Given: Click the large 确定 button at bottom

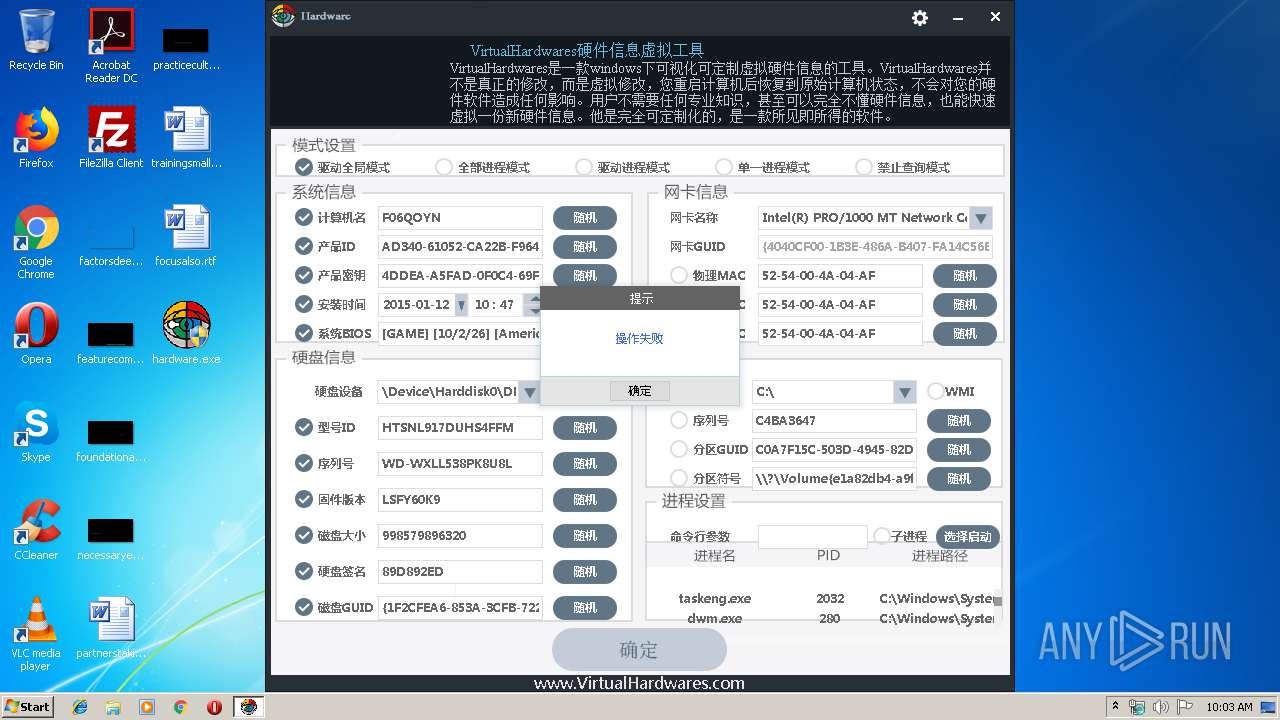Looking at the screenshot, I should coord(639,650).
